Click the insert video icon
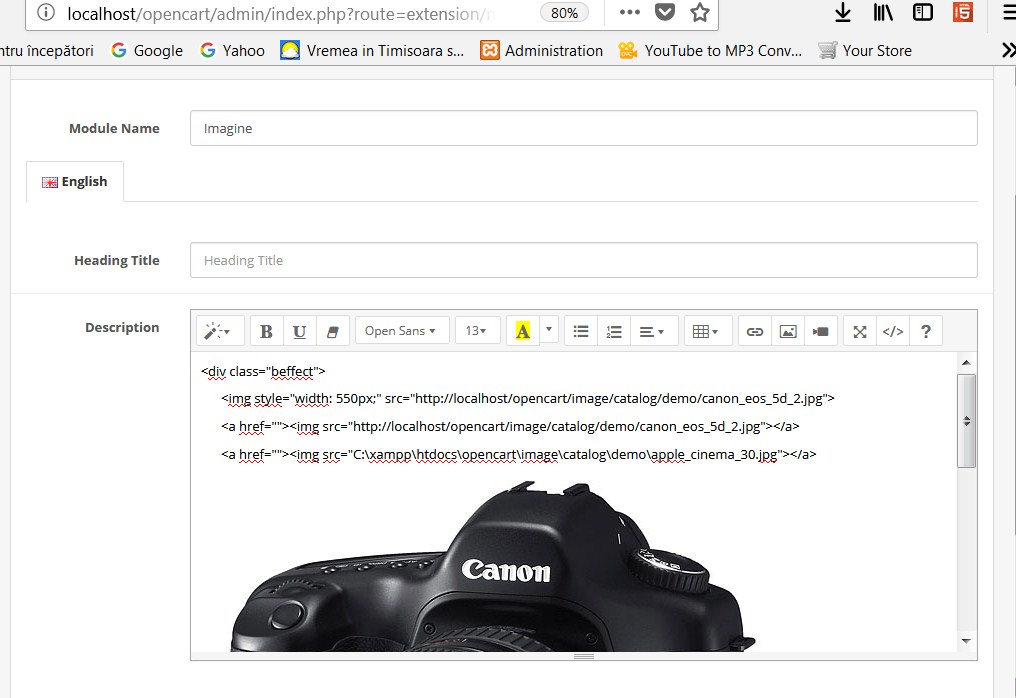The image size is (1016, 698). (821, 331)
